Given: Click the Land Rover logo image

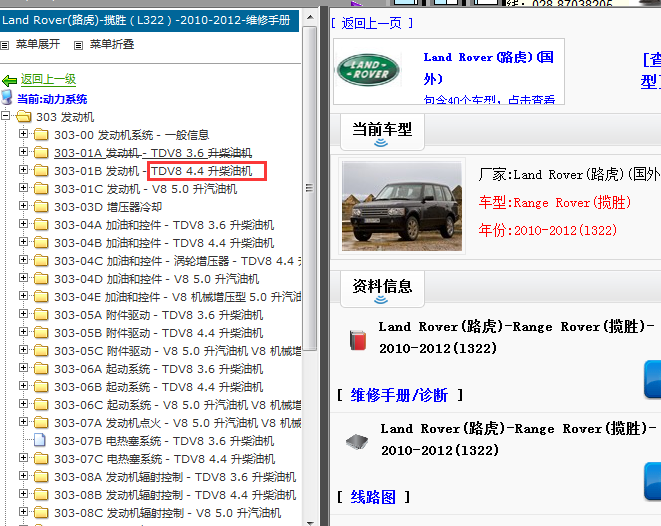Looking at the screenshot, I should 368,70.
